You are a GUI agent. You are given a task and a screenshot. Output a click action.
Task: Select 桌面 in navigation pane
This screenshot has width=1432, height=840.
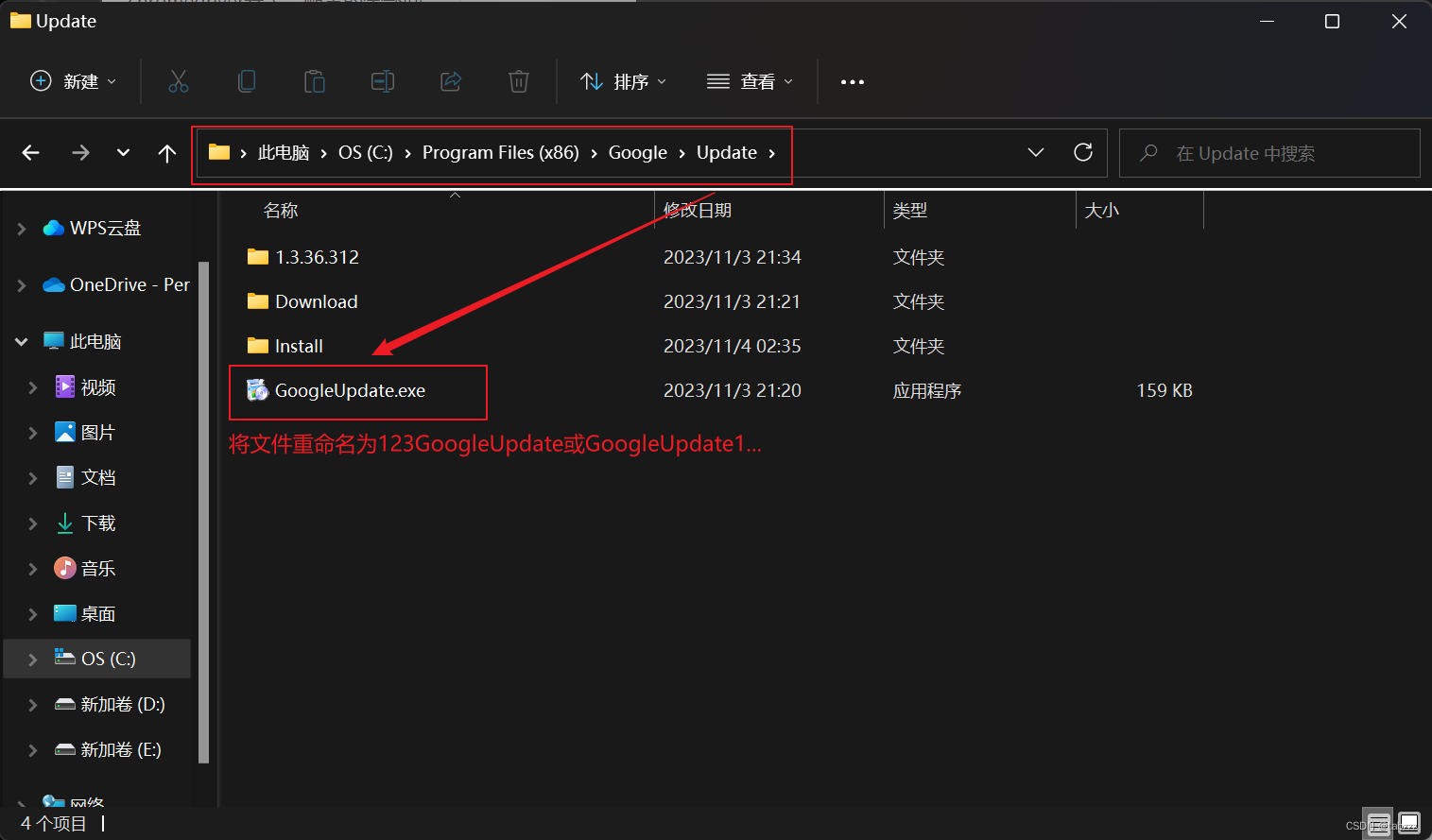(98, 613)
